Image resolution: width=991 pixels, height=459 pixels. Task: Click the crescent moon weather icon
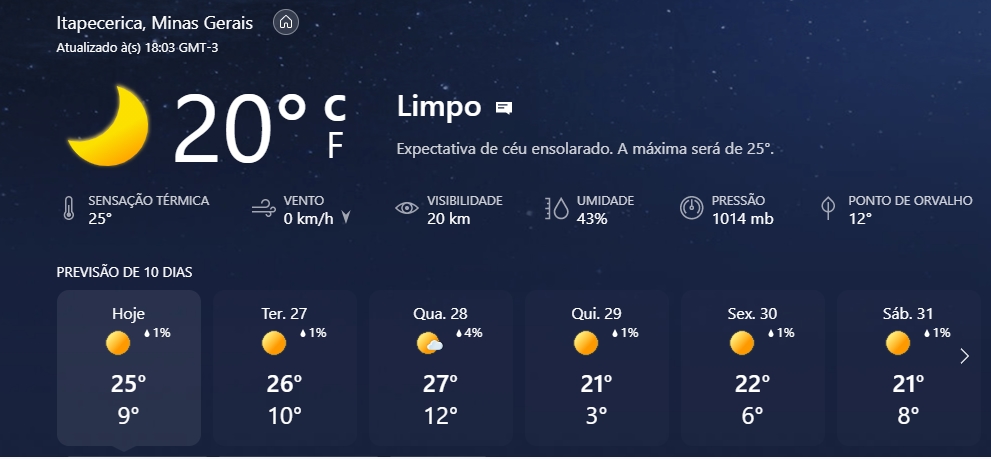pyautogui.click(x=108, y=126)
